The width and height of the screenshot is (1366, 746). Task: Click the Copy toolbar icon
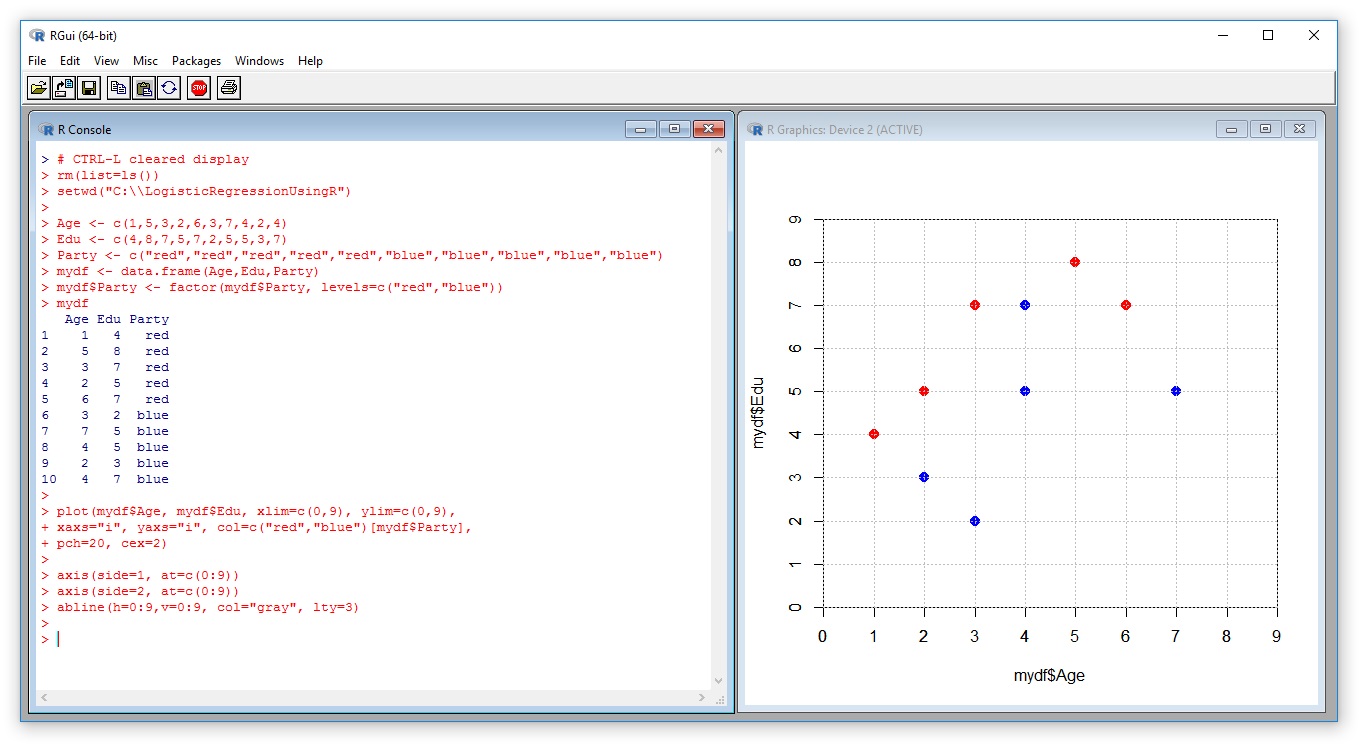click(x=119, y=88)
